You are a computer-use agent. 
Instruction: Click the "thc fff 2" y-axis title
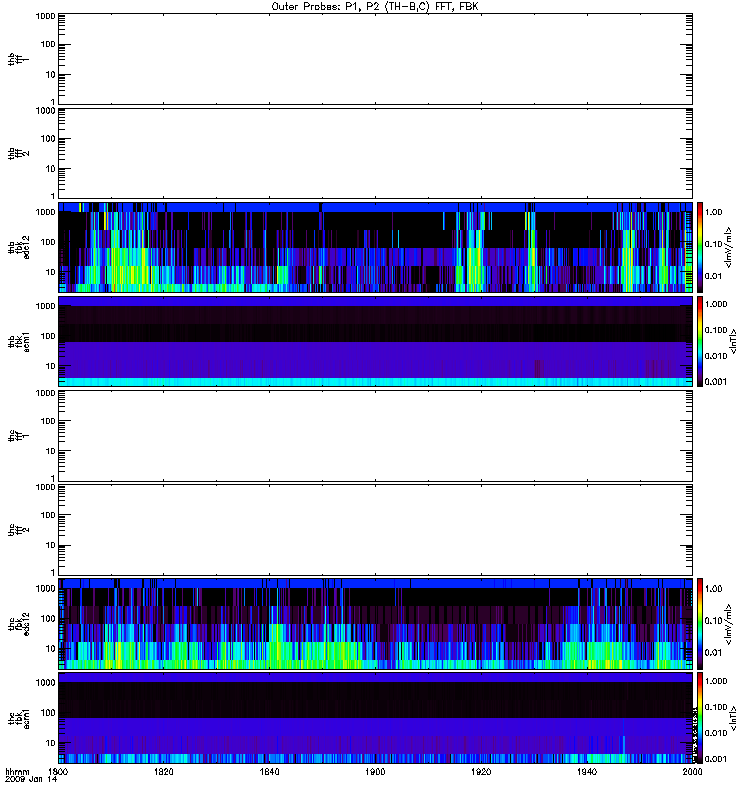(x=18, y=530)
